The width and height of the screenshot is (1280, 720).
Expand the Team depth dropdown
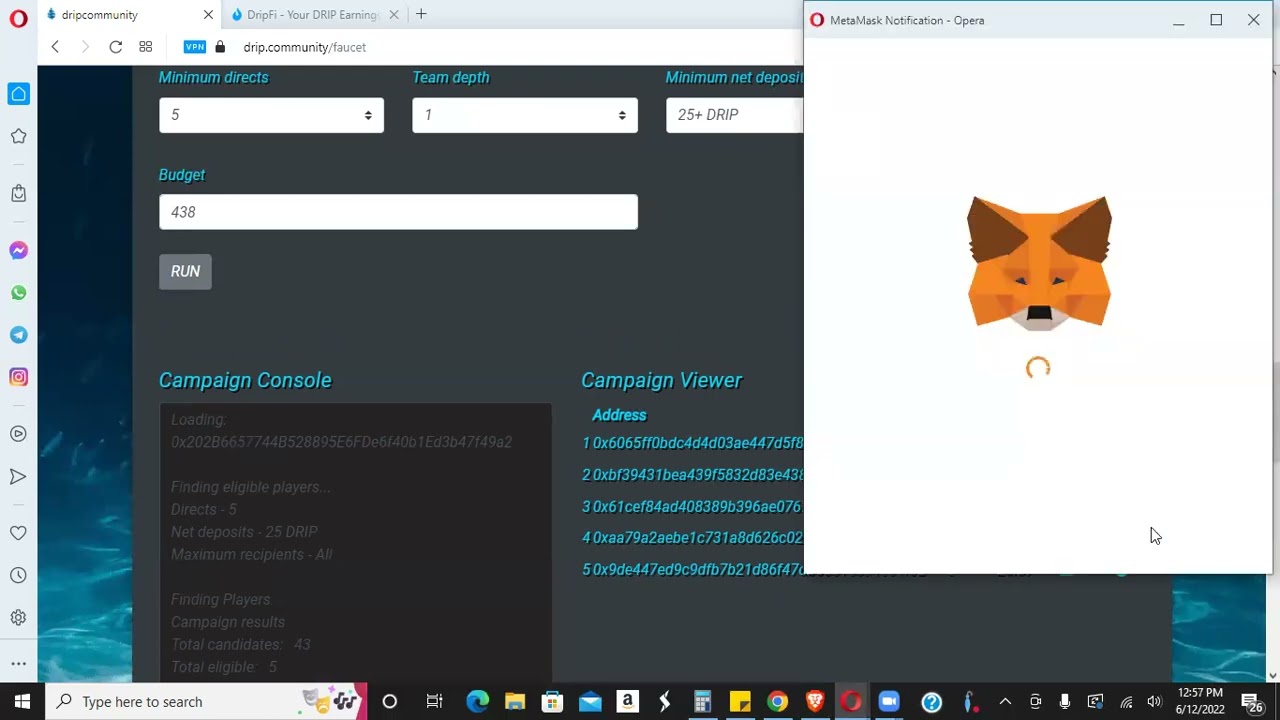(x=525, y=115)
